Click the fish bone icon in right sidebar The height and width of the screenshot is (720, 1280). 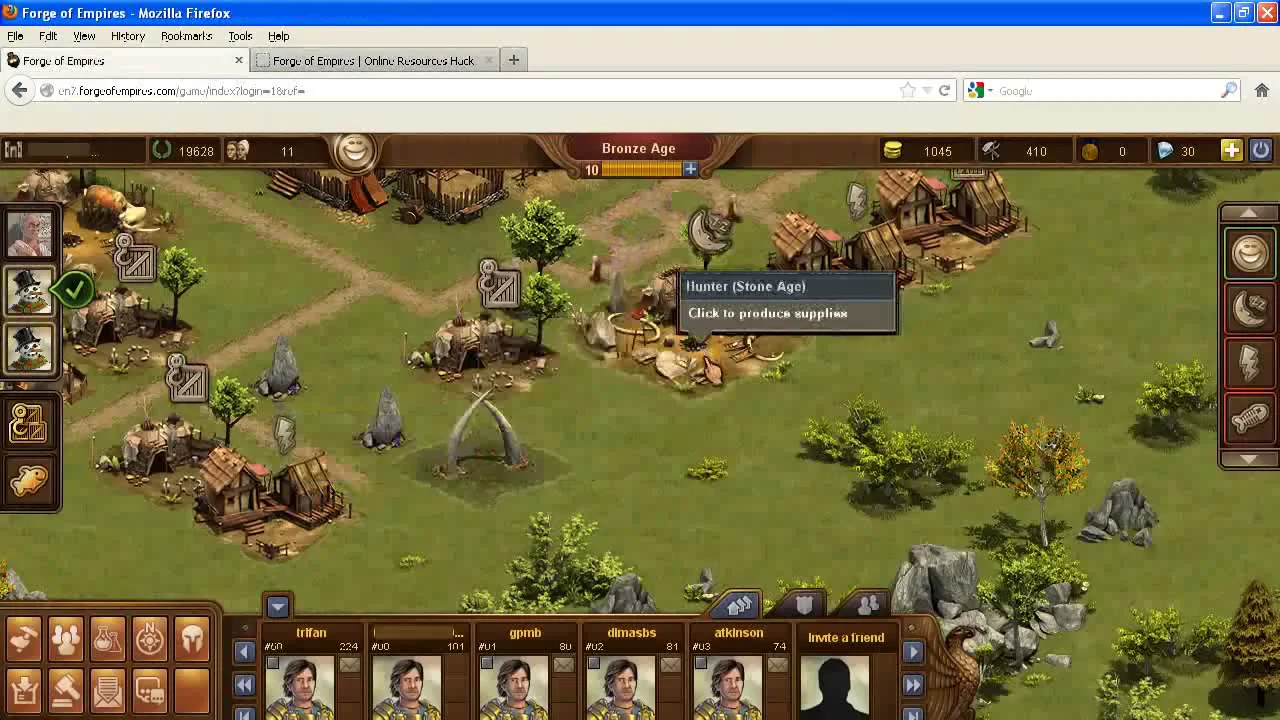[x=1249, y=419]
